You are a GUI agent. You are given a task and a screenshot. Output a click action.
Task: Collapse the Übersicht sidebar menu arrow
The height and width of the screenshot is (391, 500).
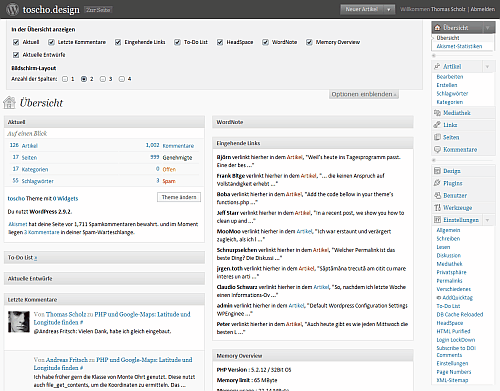[487, 28]
